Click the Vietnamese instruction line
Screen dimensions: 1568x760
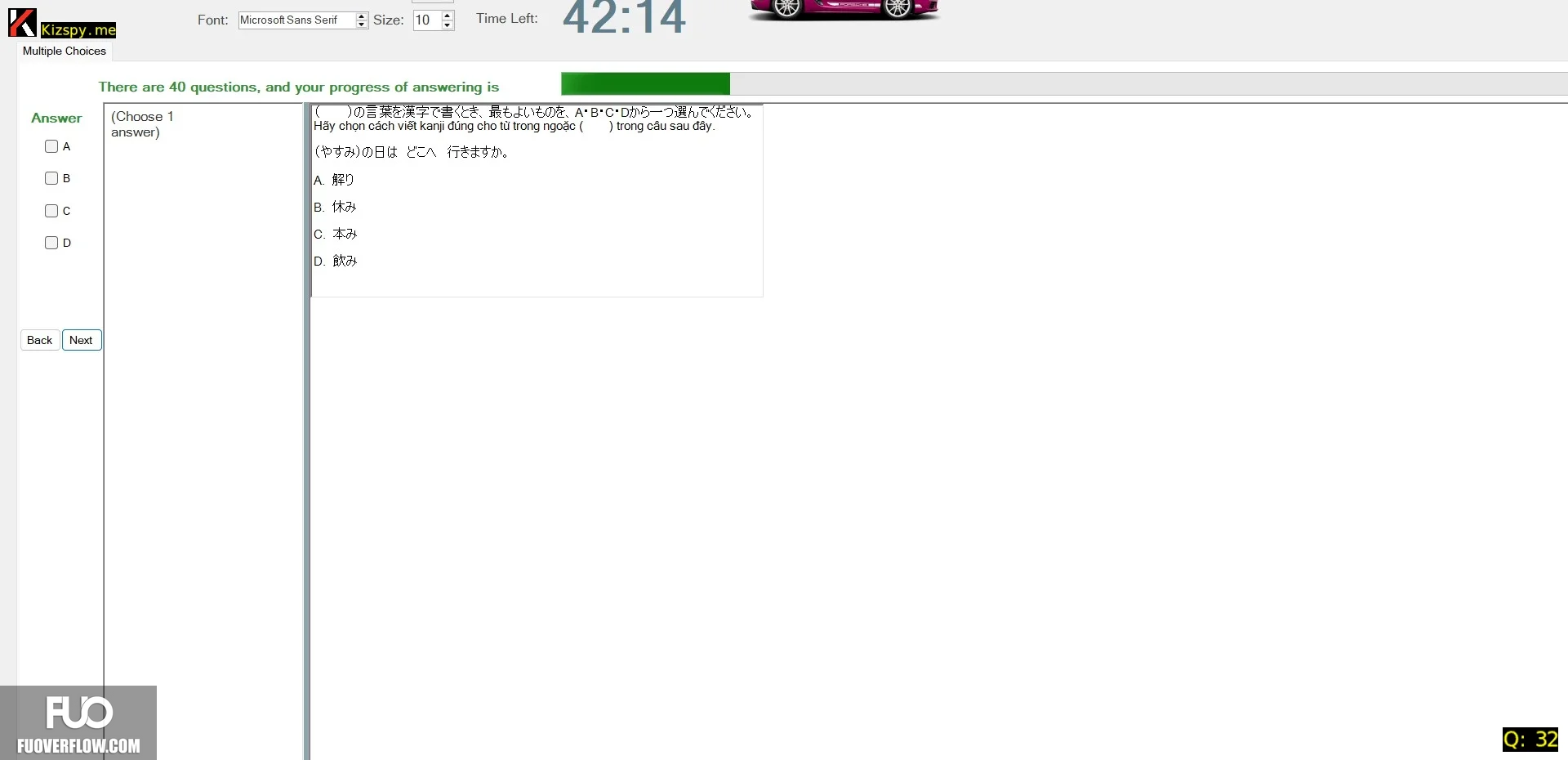[x=514, y=126]
